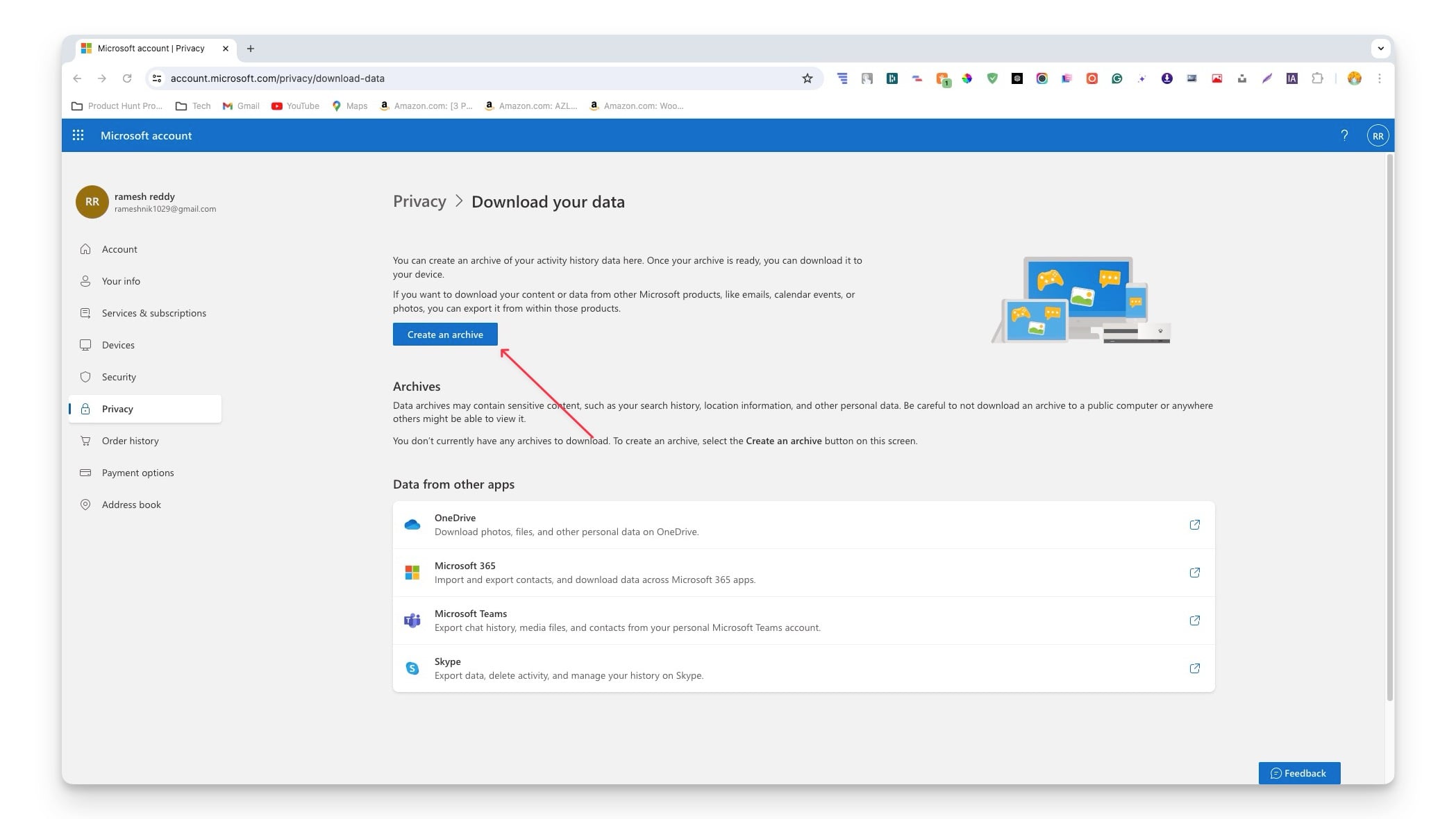1456x819 pixels.
Task: Open the YouTube bookmark
Action: (x=296, y=106)
